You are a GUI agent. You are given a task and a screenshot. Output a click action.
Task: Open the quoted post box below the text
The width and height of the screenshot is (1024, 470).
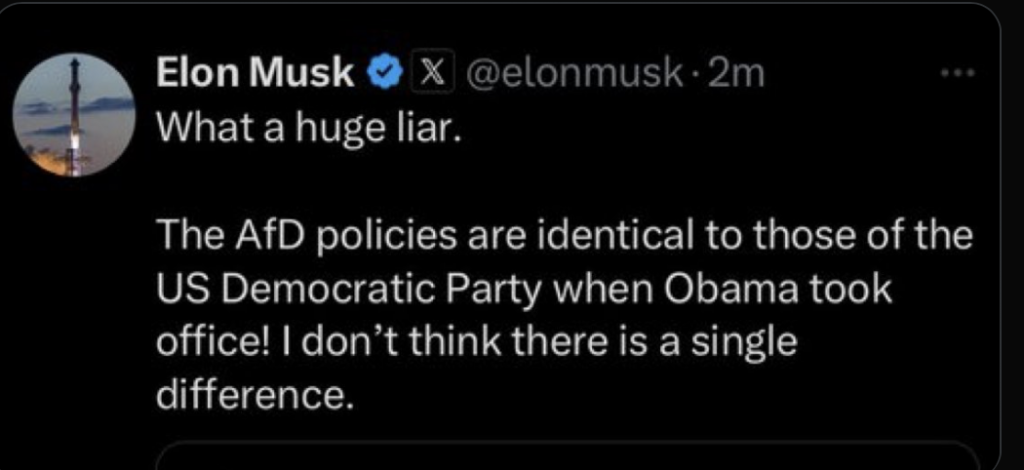(565, 453)
